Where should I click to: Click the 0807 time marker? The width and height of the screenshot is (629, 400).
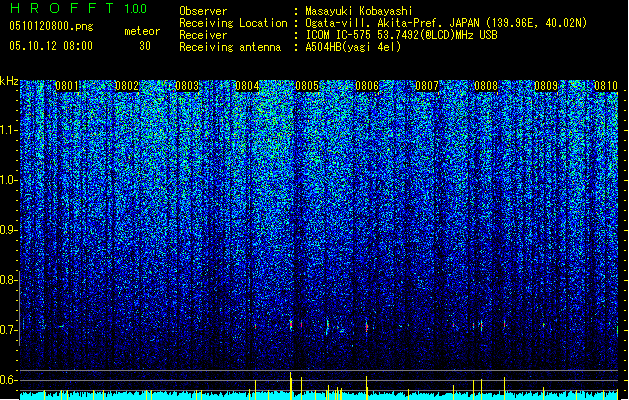(427, 86)
